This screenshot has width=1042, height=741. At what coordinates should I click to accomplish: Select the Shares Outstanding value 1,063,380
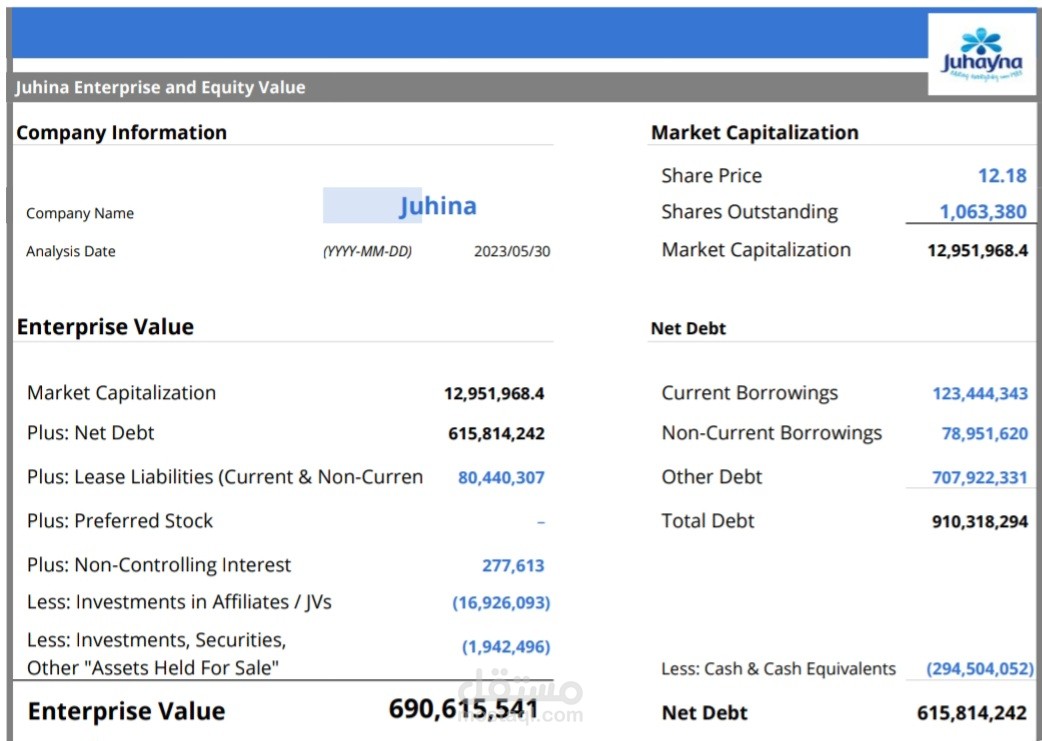tap(982, 212)
